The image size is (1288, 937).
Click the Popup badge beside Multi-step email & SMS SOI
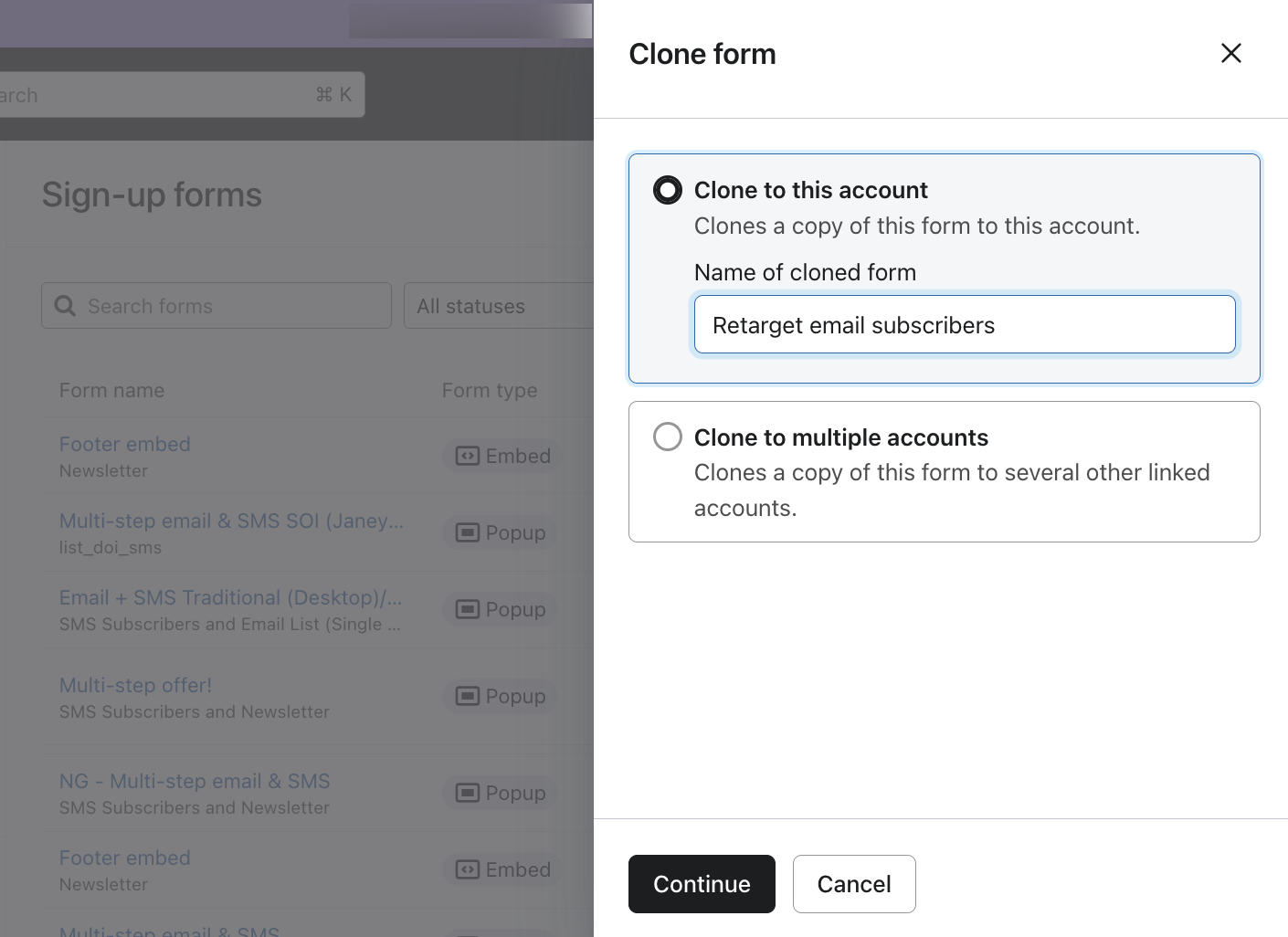(x=499, y=532)
